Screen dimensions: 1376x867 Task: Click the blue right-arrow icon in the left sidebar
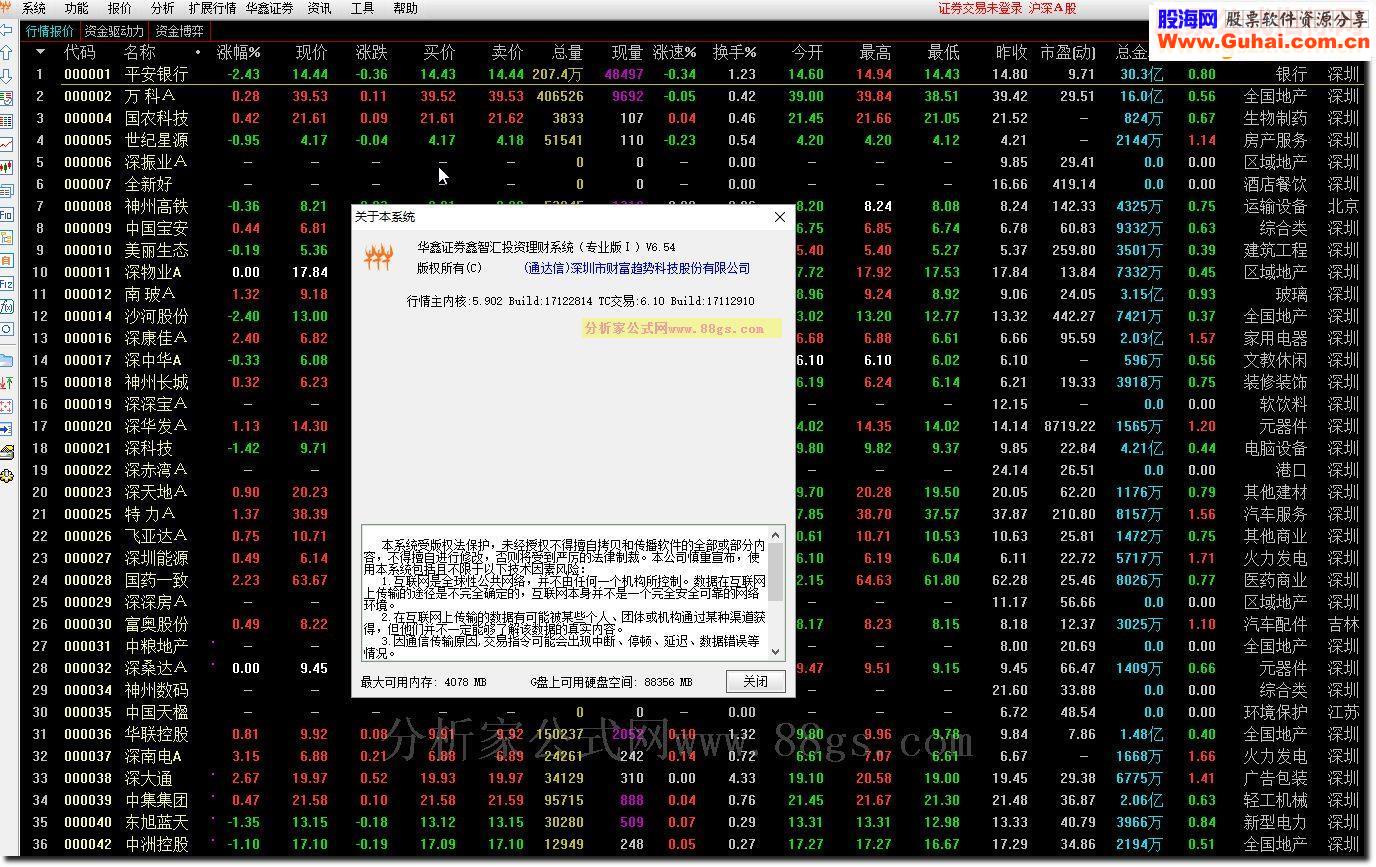6,428
